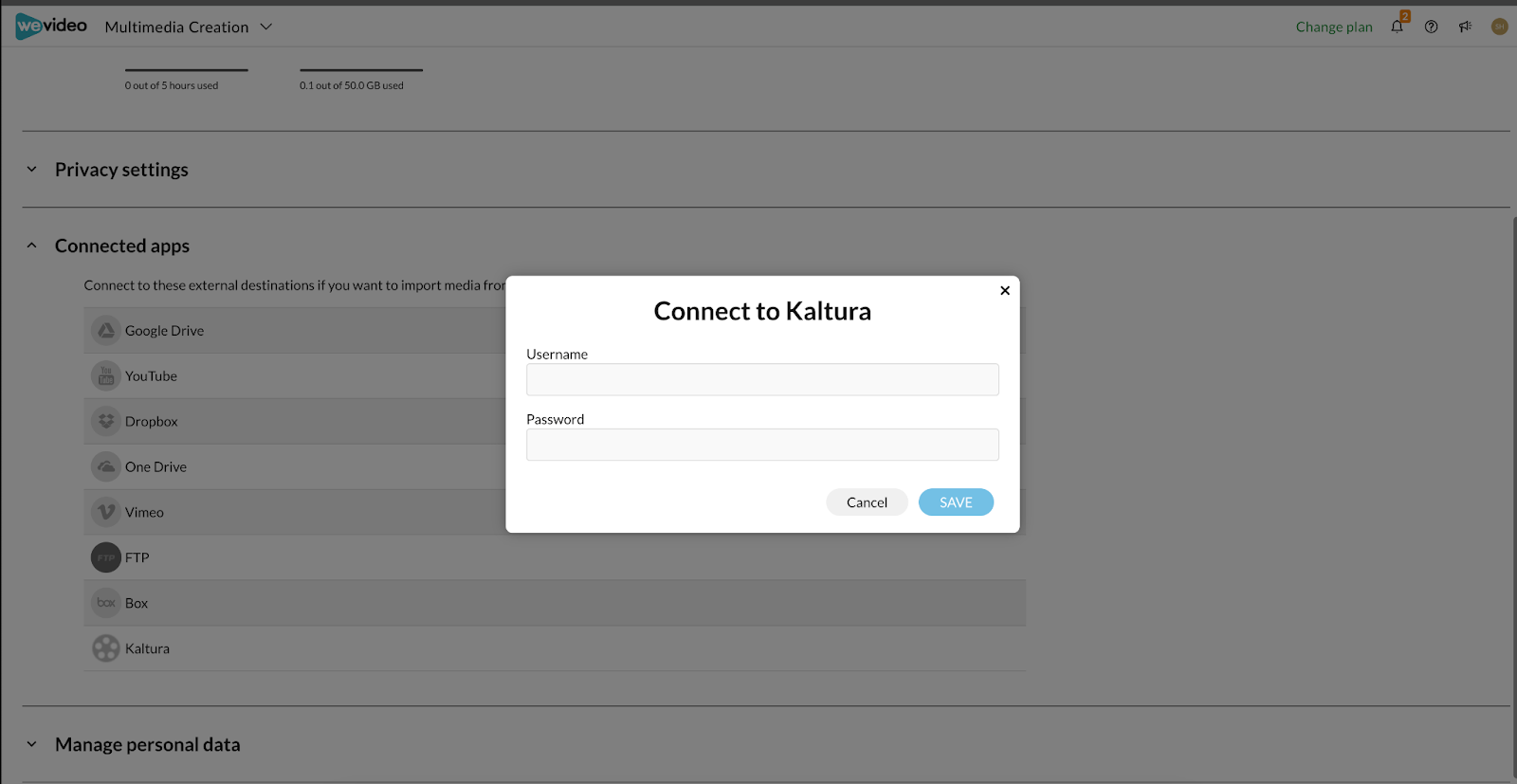Click the announcements megaphone icon
Image resolution: width=1517 pixels, height=784 pixels.
1465,27
